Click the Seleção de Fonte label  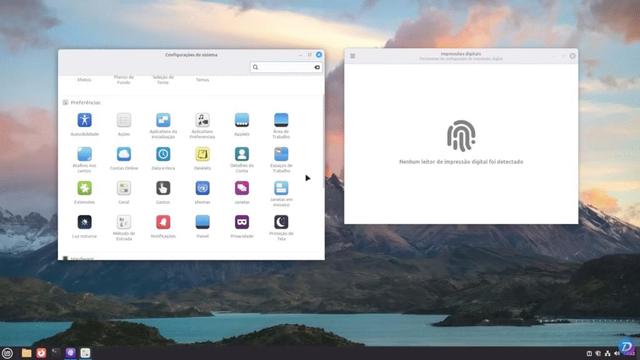click(x=163, y=80)
